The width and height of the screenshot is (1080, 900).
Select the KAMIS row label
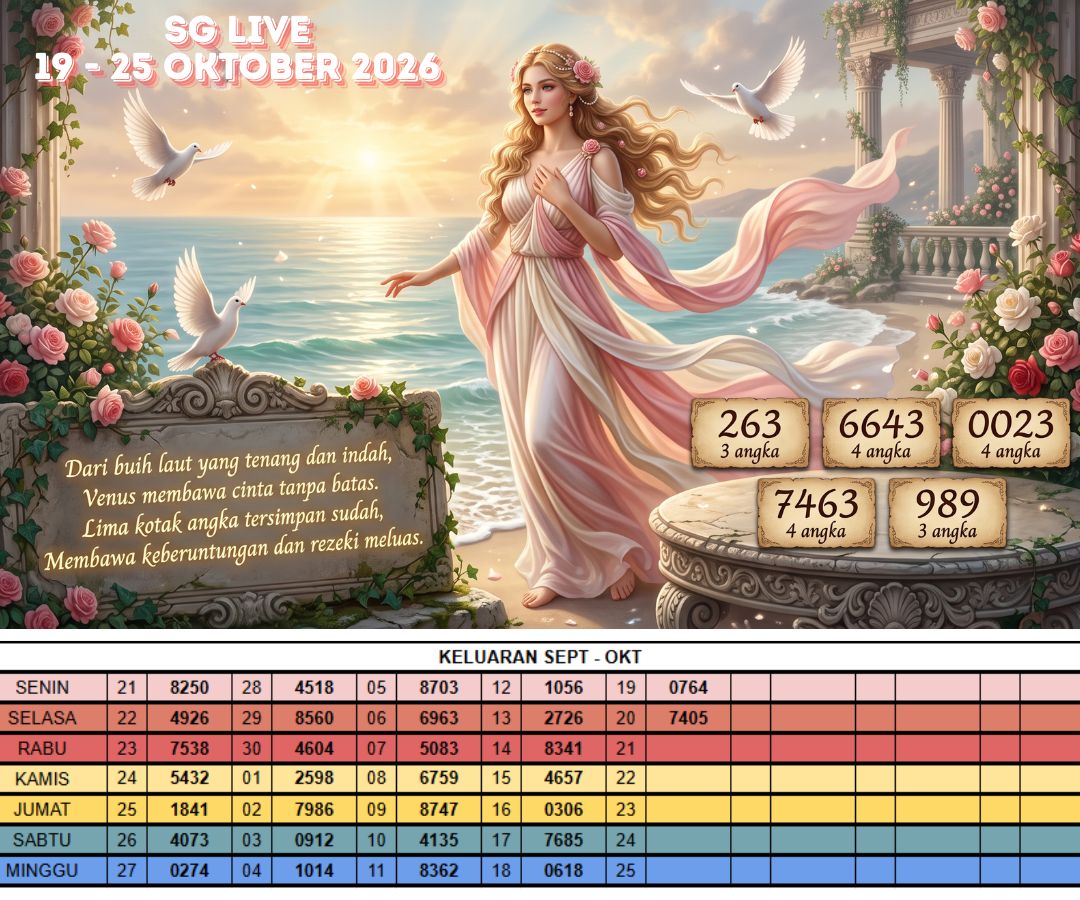click(x=42, y=779)
